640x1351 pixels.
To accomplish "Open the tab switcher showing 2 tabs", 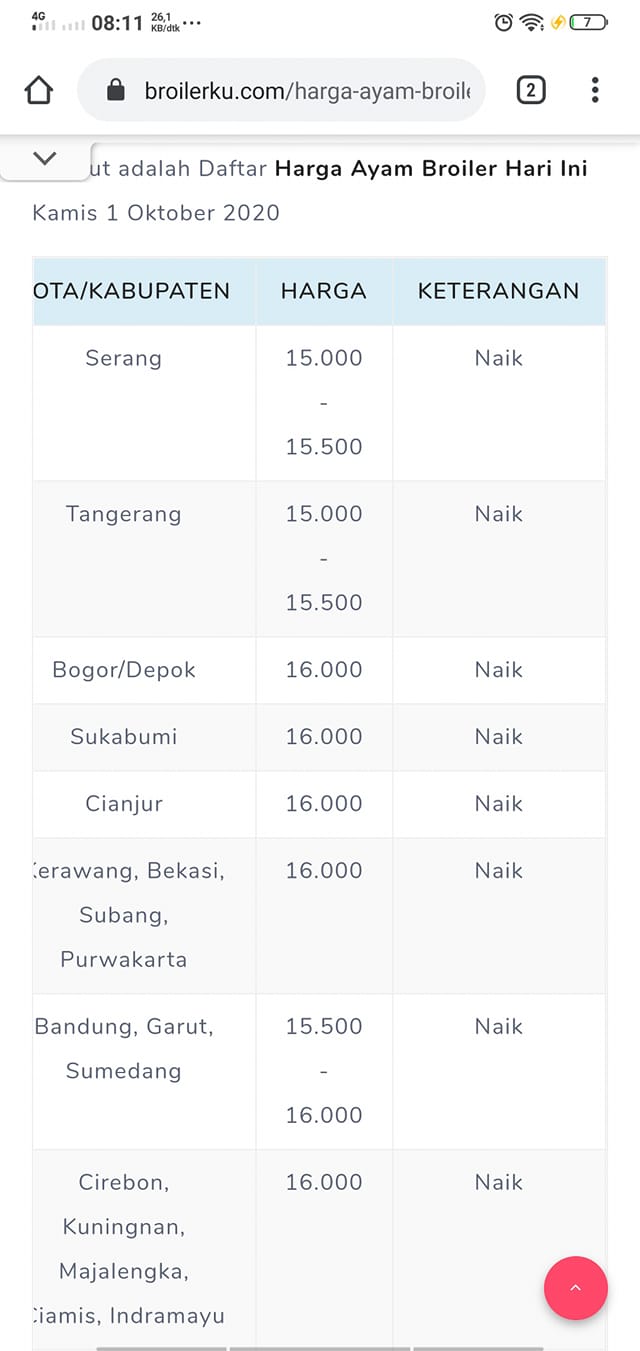I will click(x=530, y=90).
